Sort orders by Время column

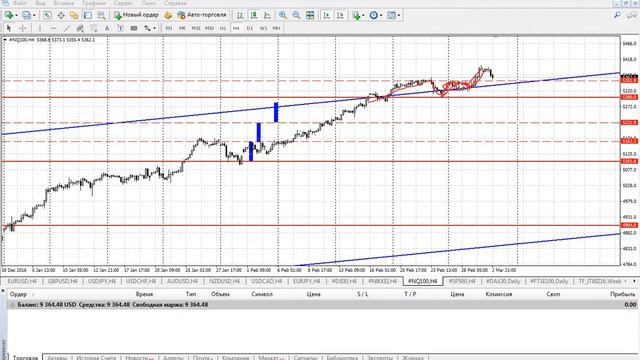click(144, 294)
